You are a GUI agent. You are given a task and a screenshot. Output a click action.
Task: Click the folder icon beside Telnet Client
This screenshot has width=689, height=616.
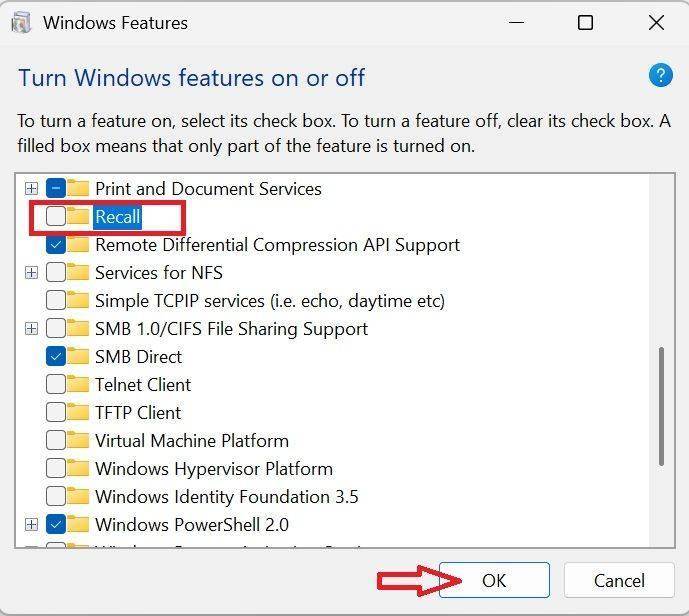pyautogui.click(x=78, y=384)
